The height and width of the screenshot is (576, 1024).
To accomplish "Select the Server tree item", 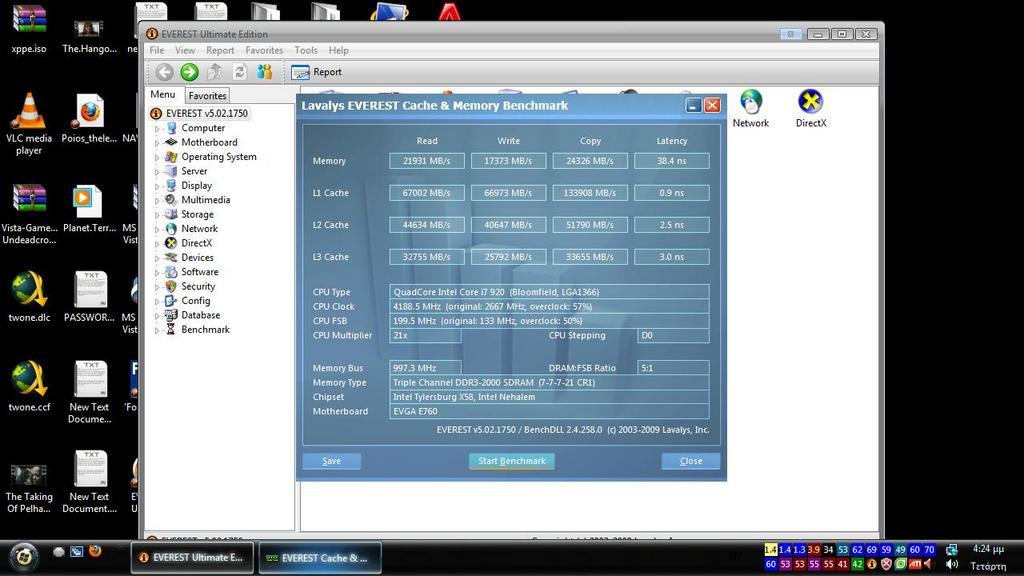I will click(x=194, y=171).
